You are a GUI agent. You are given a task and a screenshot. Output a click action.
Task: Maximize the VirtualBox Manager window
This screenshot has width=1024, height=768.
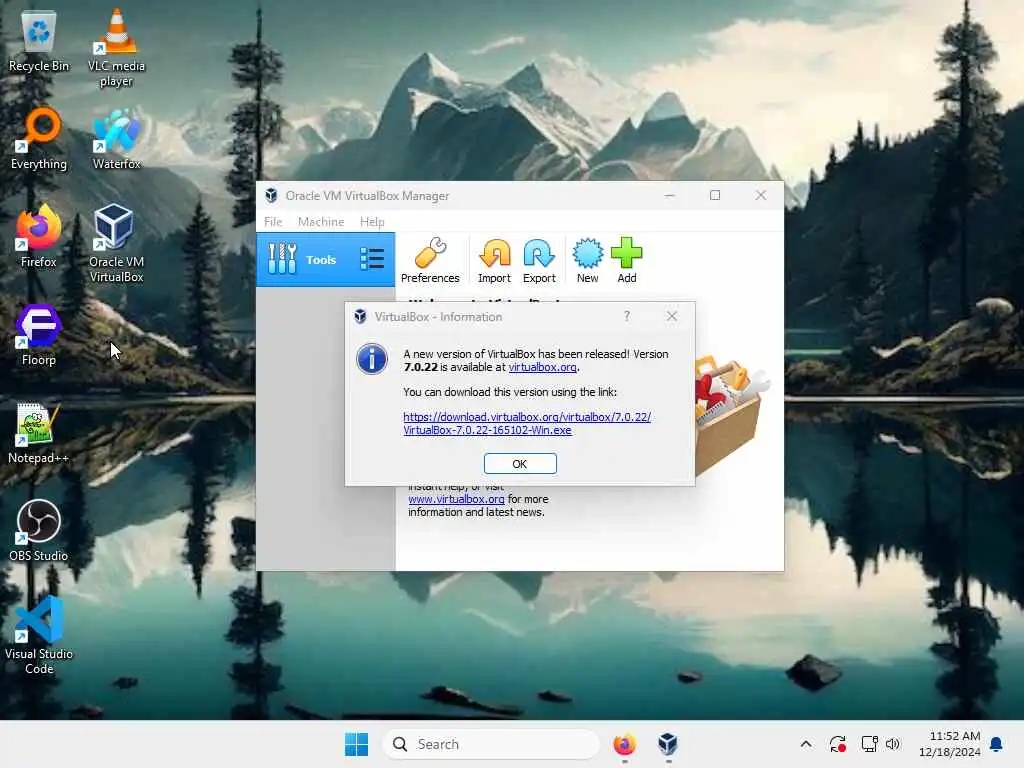click(715, 195)
